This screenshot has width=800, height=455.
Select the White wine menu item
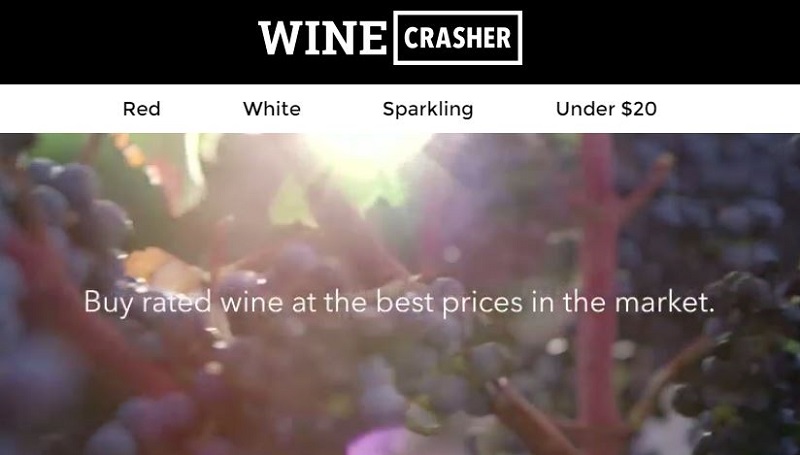271,109
